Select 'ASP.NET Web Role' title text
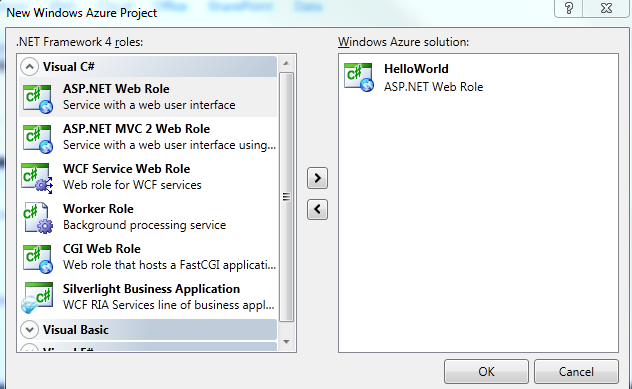 (x=116, y=89)
